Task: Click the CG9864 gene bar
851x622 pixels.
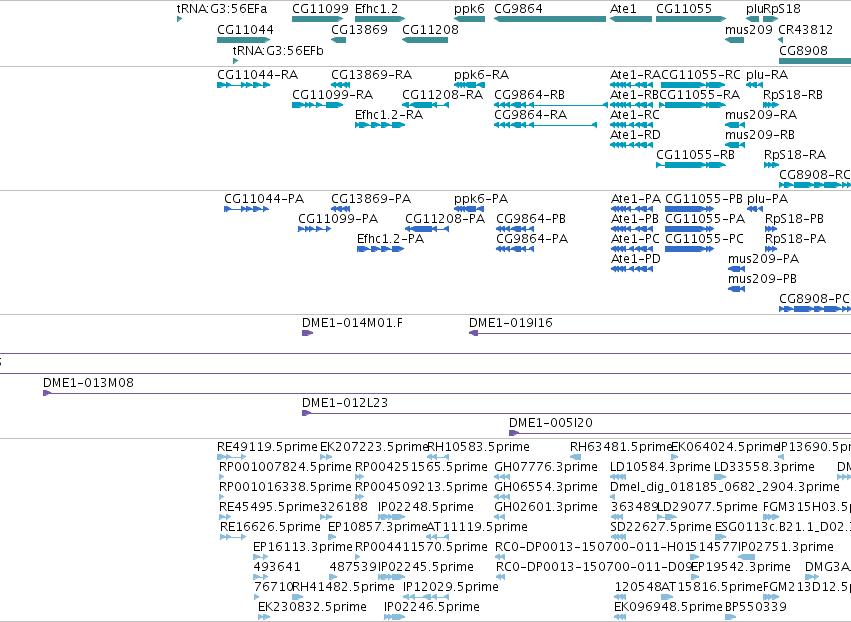Action: (550, 19)
